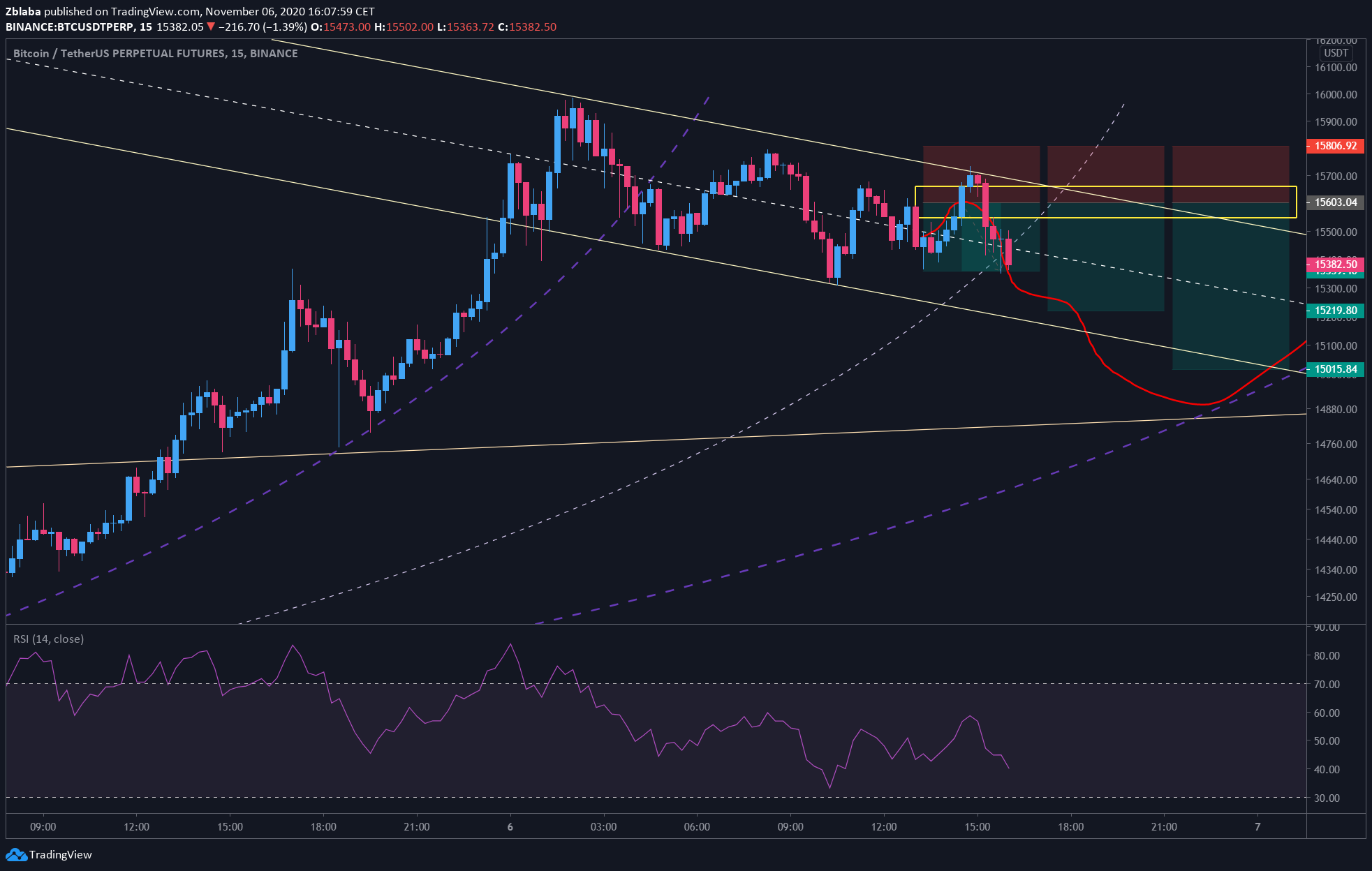The image size is (1372, 871).
Task: Click the 18:00 time label near date 6
Action: pyautogui.click(x=323, y=826)
